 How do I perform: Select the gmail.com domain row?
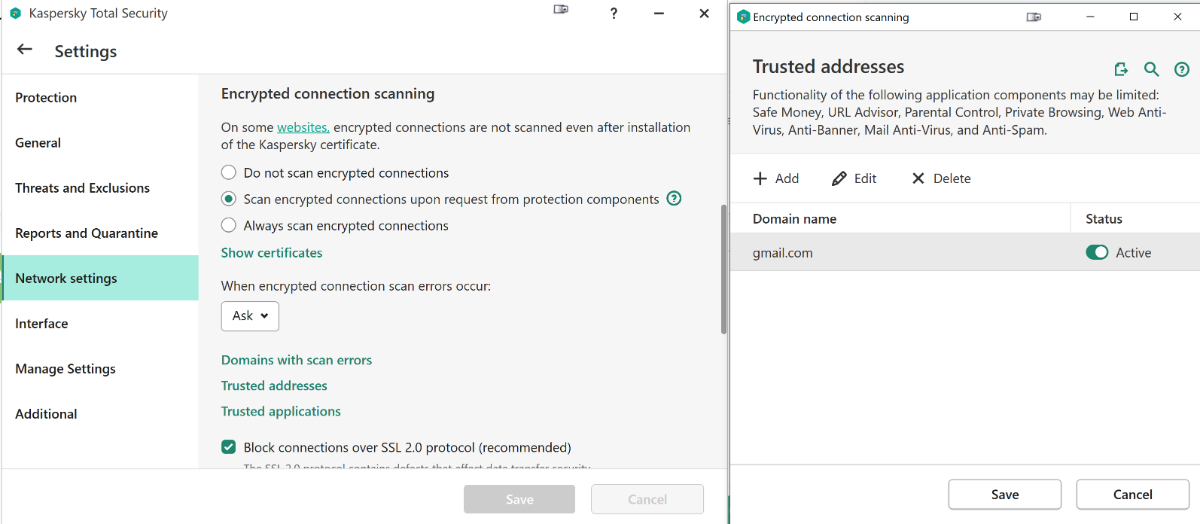point(900,253)
